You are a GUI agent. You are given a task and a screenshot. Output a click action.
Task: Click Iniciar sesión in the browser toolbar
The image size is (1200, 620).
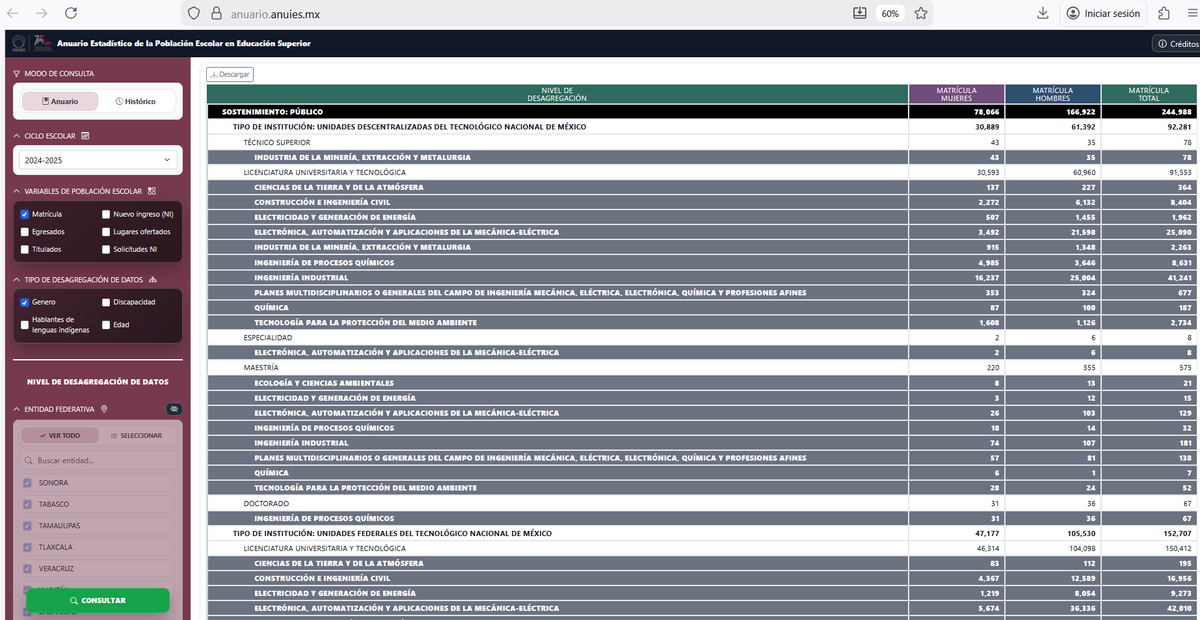click(x=1104, y=13)
